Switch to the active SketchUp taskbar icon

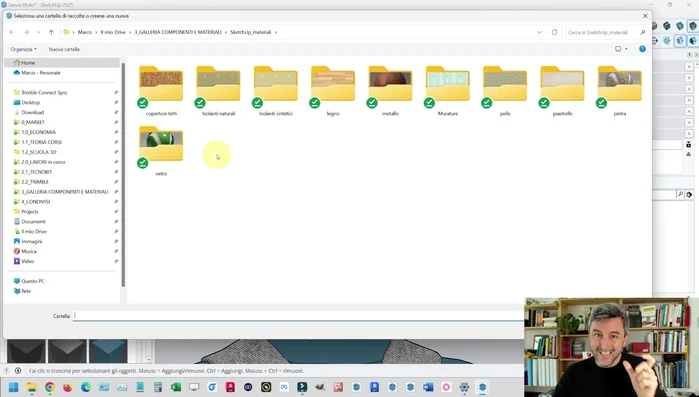482,387
